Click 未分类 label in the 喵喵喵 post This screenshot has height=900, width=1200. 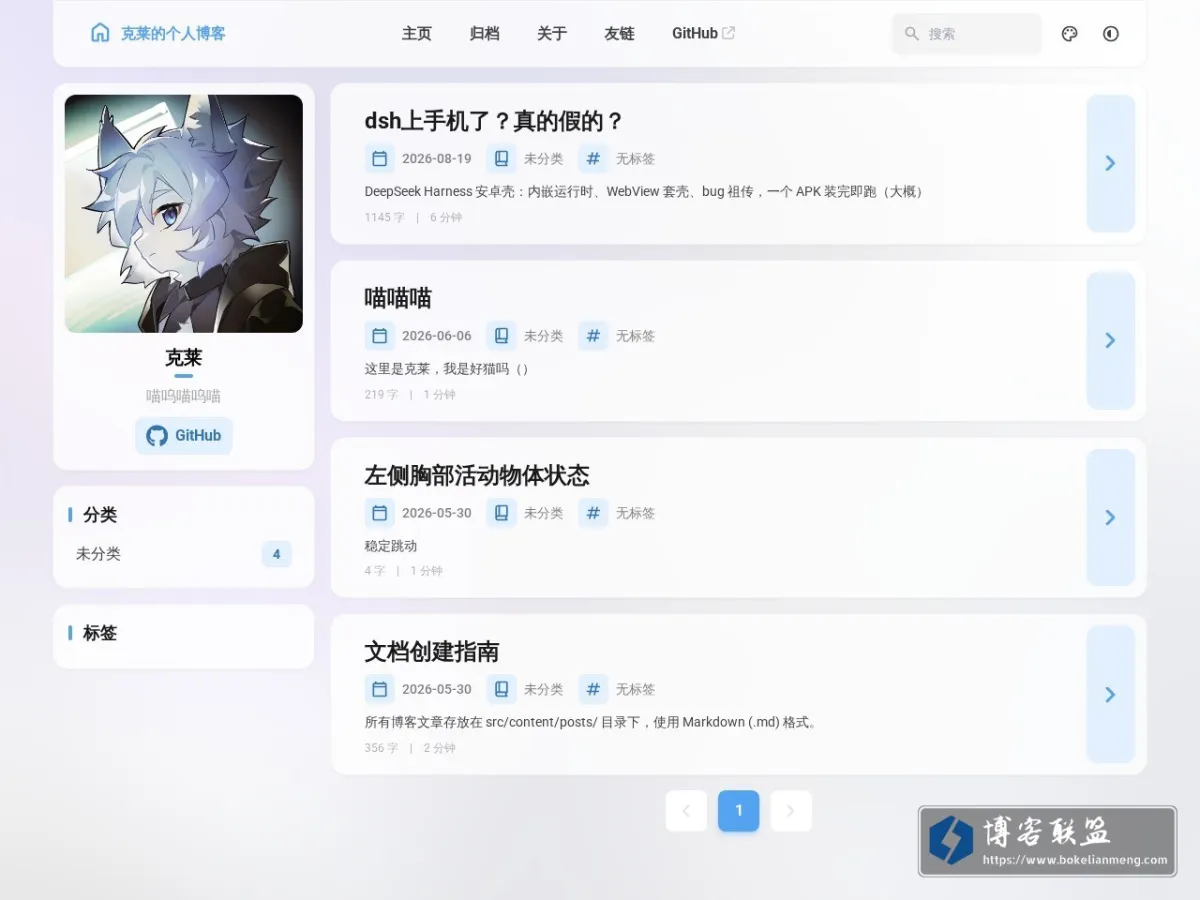[544, 336]
